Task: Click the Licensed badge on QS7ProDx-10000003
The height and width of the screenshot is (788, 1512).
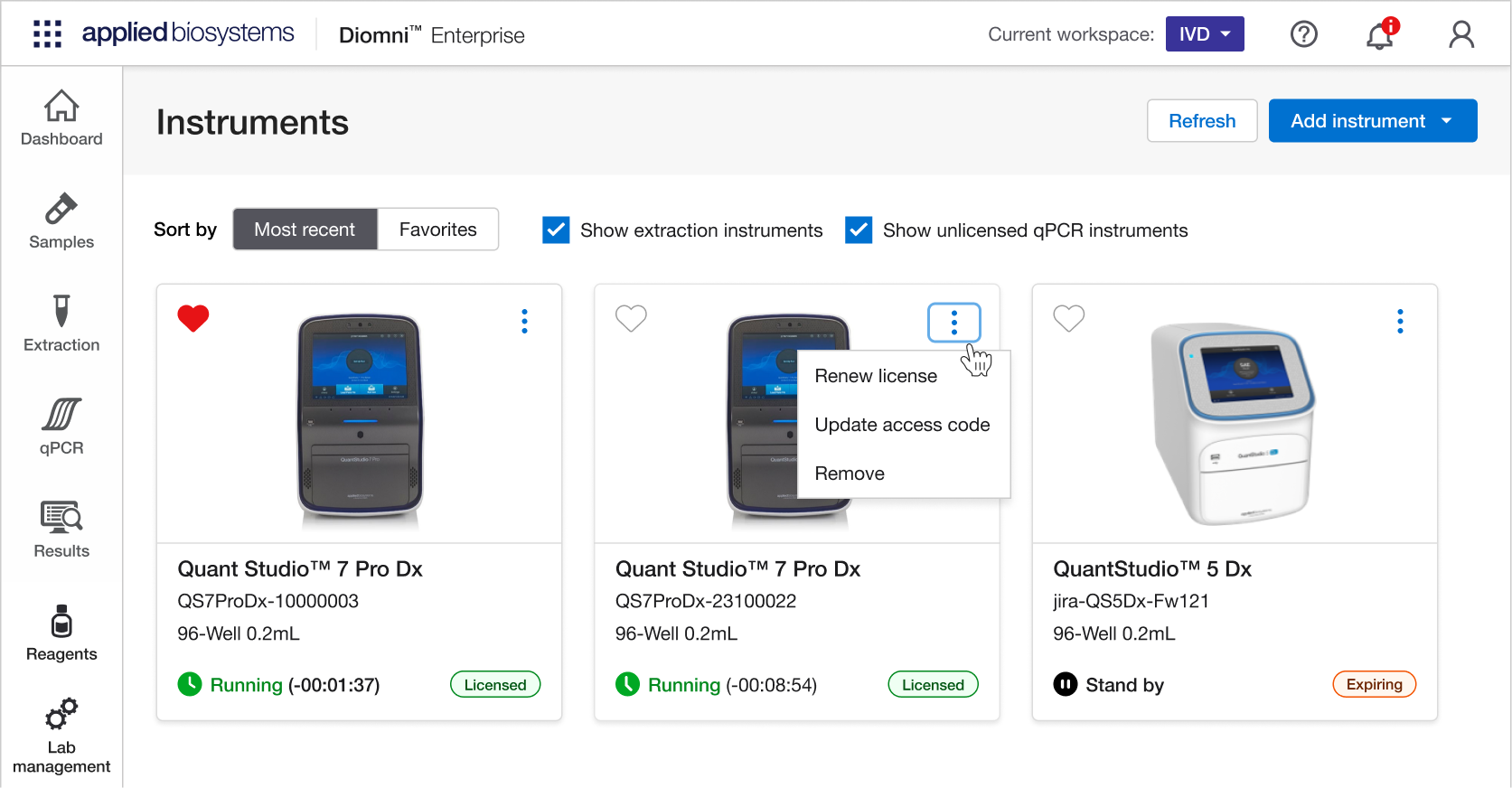Action: pyautogui.click(x=495, y=685)
